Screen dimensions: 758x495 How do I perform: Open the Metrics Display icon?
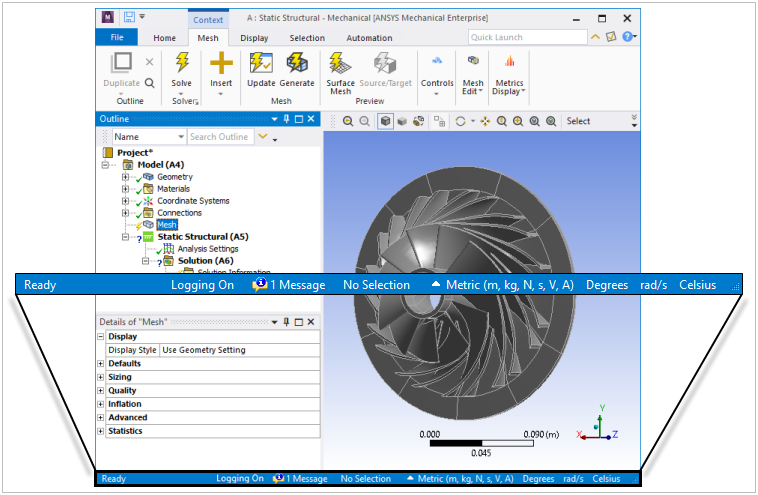pos(508,63)
